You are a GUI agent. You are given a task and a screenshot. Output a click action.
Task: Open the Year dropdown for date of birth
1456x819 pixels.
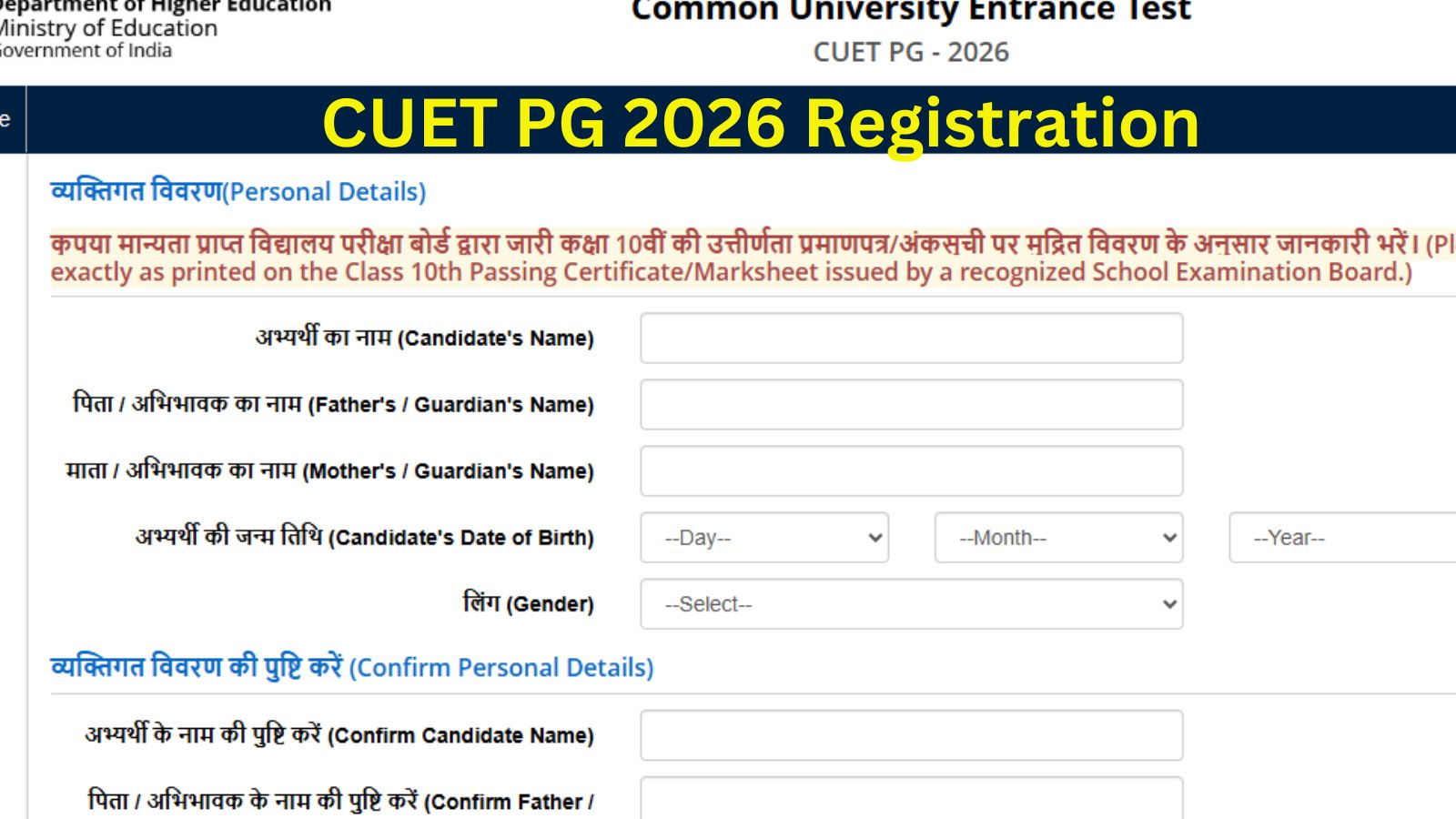[1338, 538]
